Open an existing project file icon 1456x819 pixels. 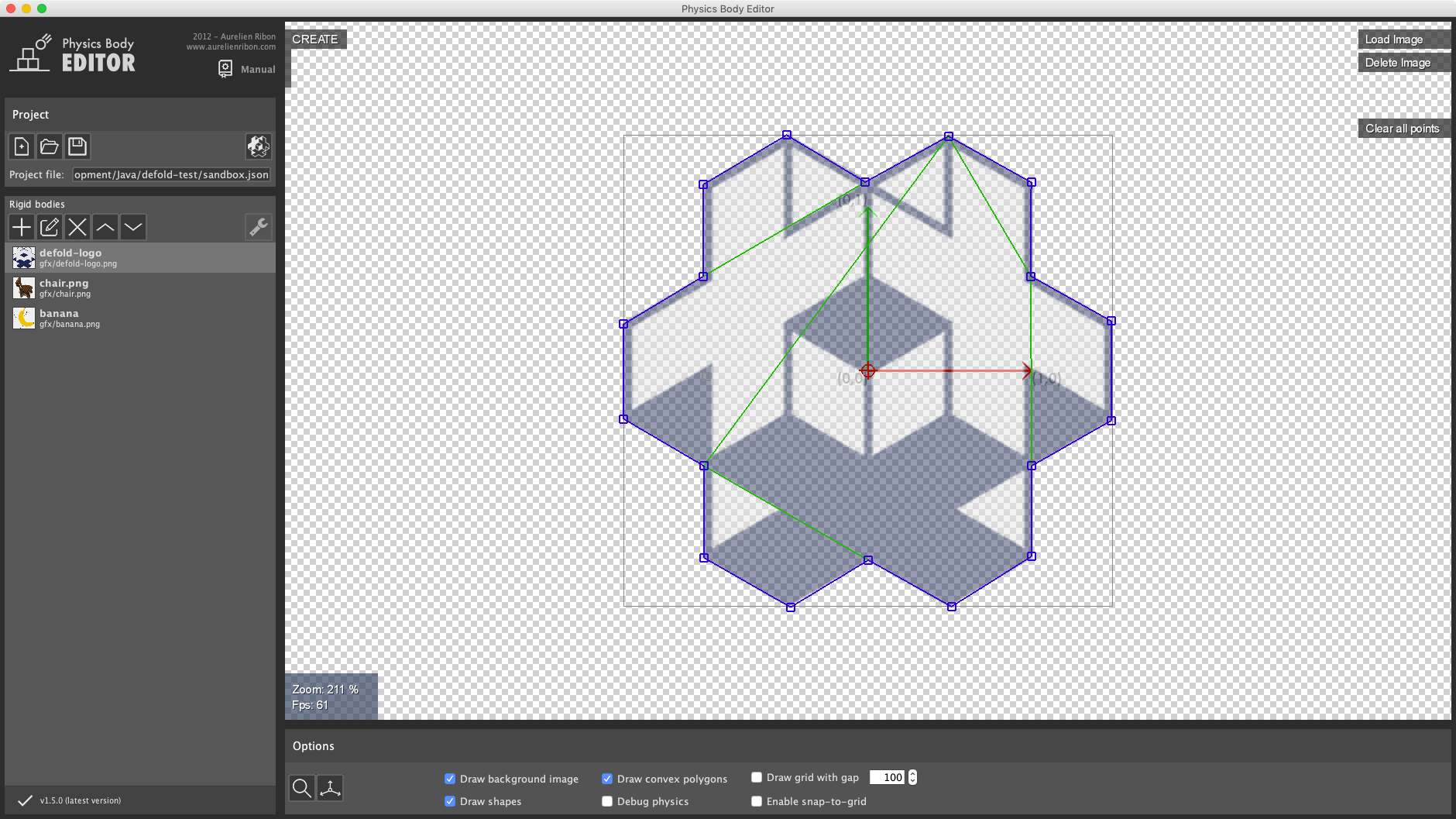point(50,146)
